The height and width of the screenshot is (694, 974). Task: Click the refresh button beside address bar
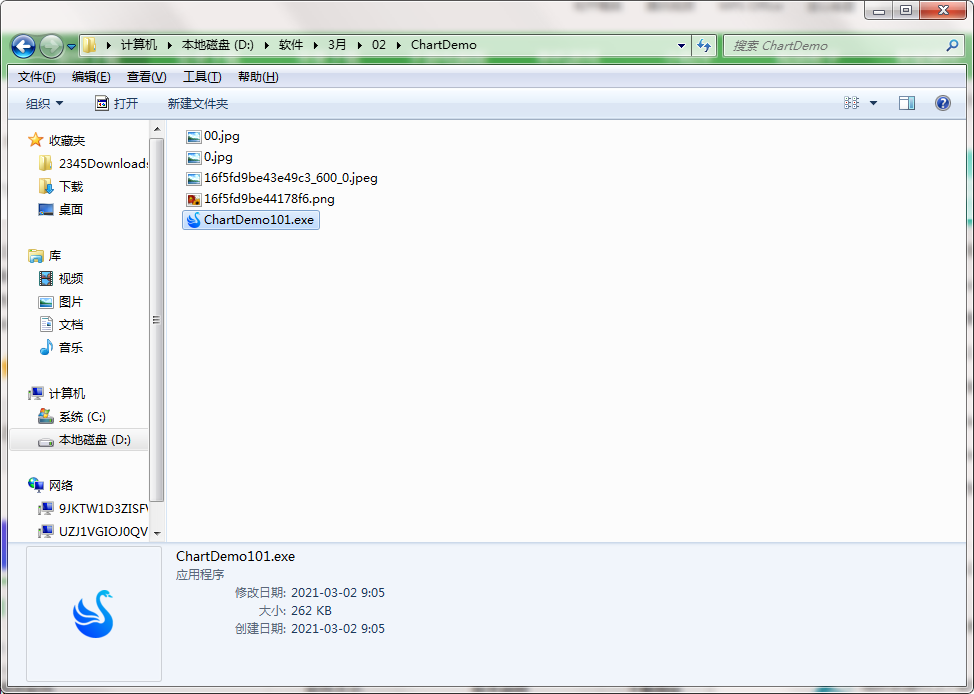pyautogui.click(x=705, y=46)
